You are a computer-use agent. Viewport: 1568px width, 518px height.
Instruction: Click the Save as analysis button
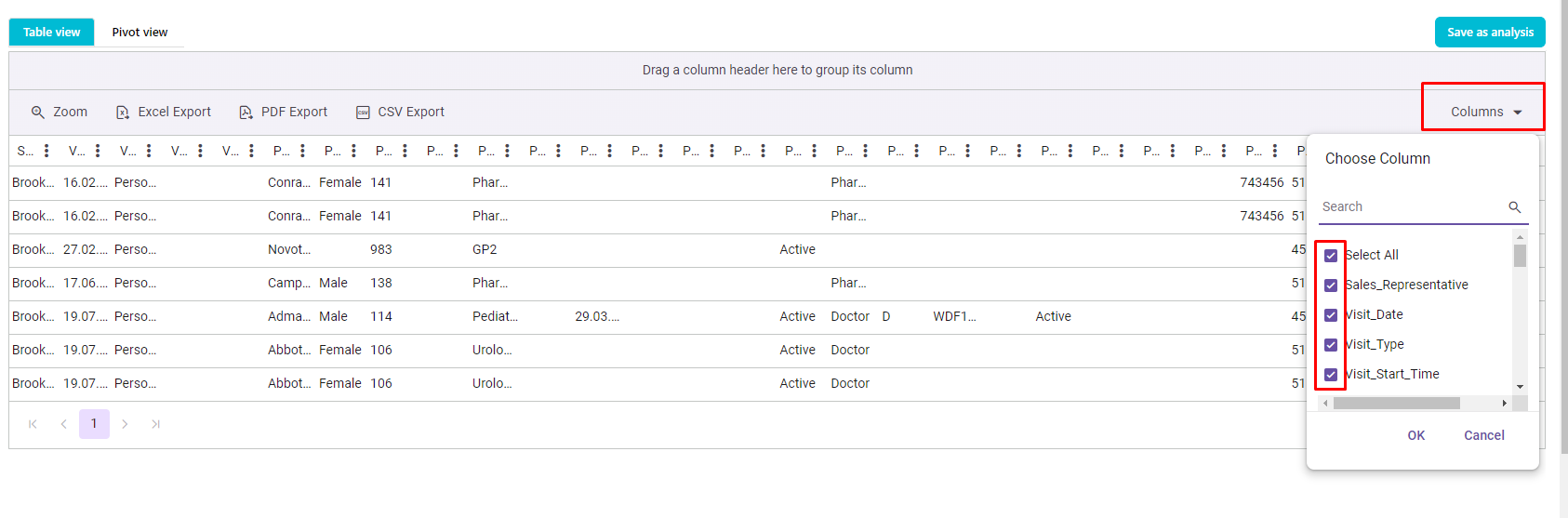(x=1490, y=33)
